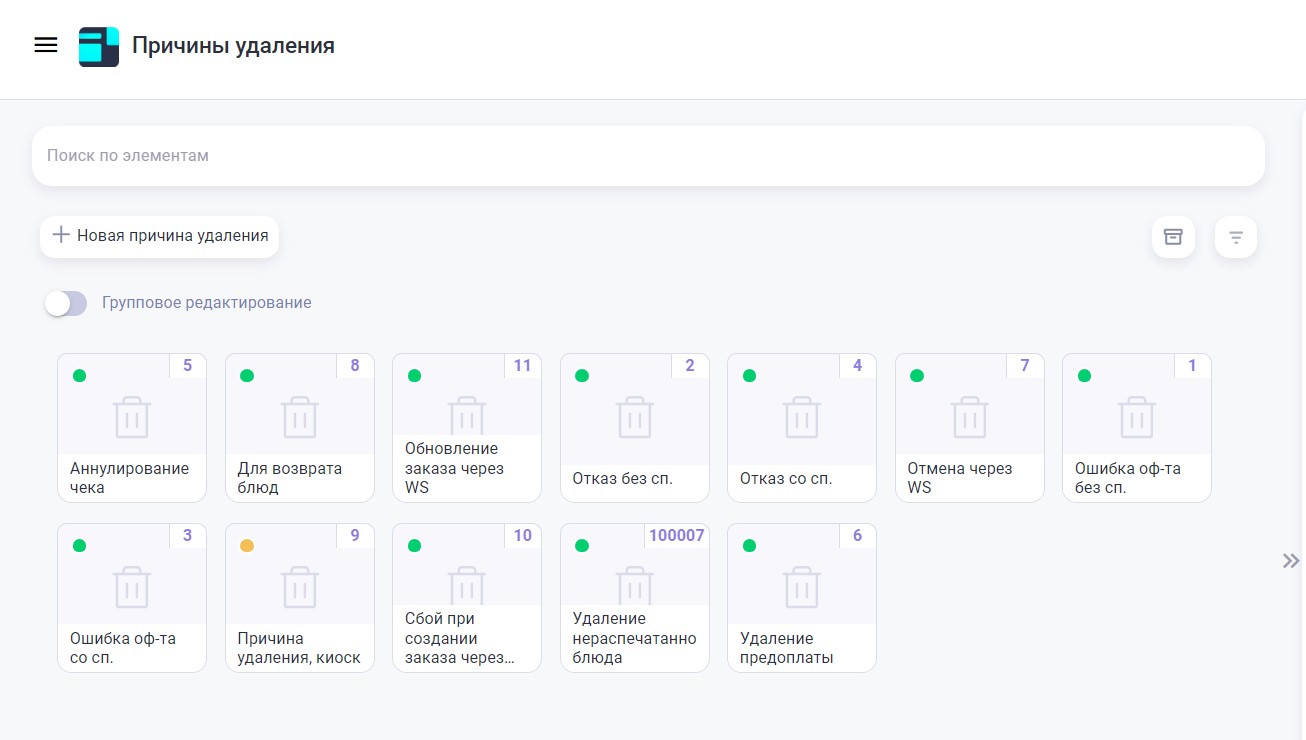The width and height of the screenshot is (1306, 740).
Task: Focus the Поиск по элементам search field
Action: pyautogui.click(x=648, y=156)
